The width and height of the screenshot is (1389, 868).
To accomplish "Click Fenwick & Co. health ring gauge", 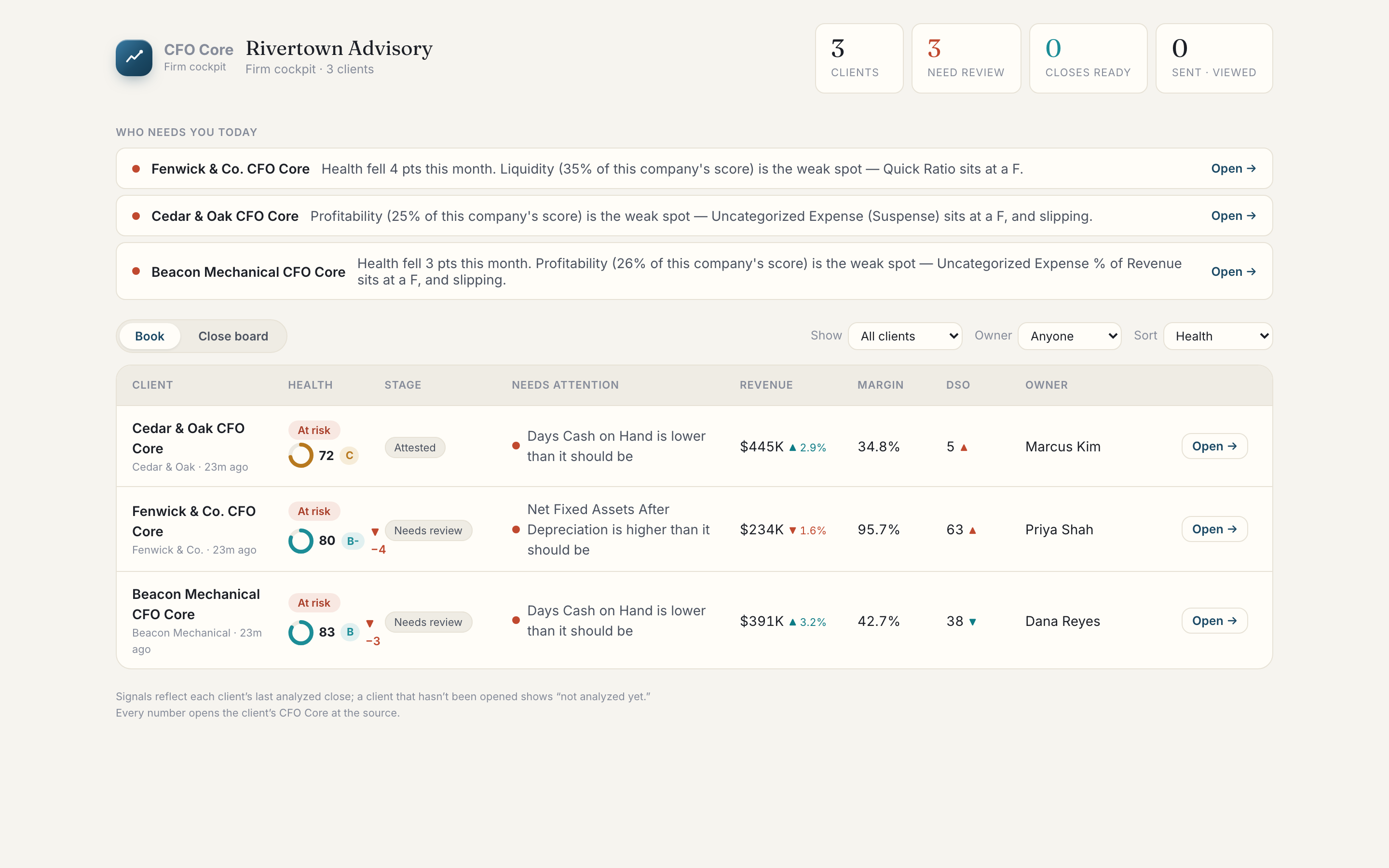I will (x=301, y=541).
